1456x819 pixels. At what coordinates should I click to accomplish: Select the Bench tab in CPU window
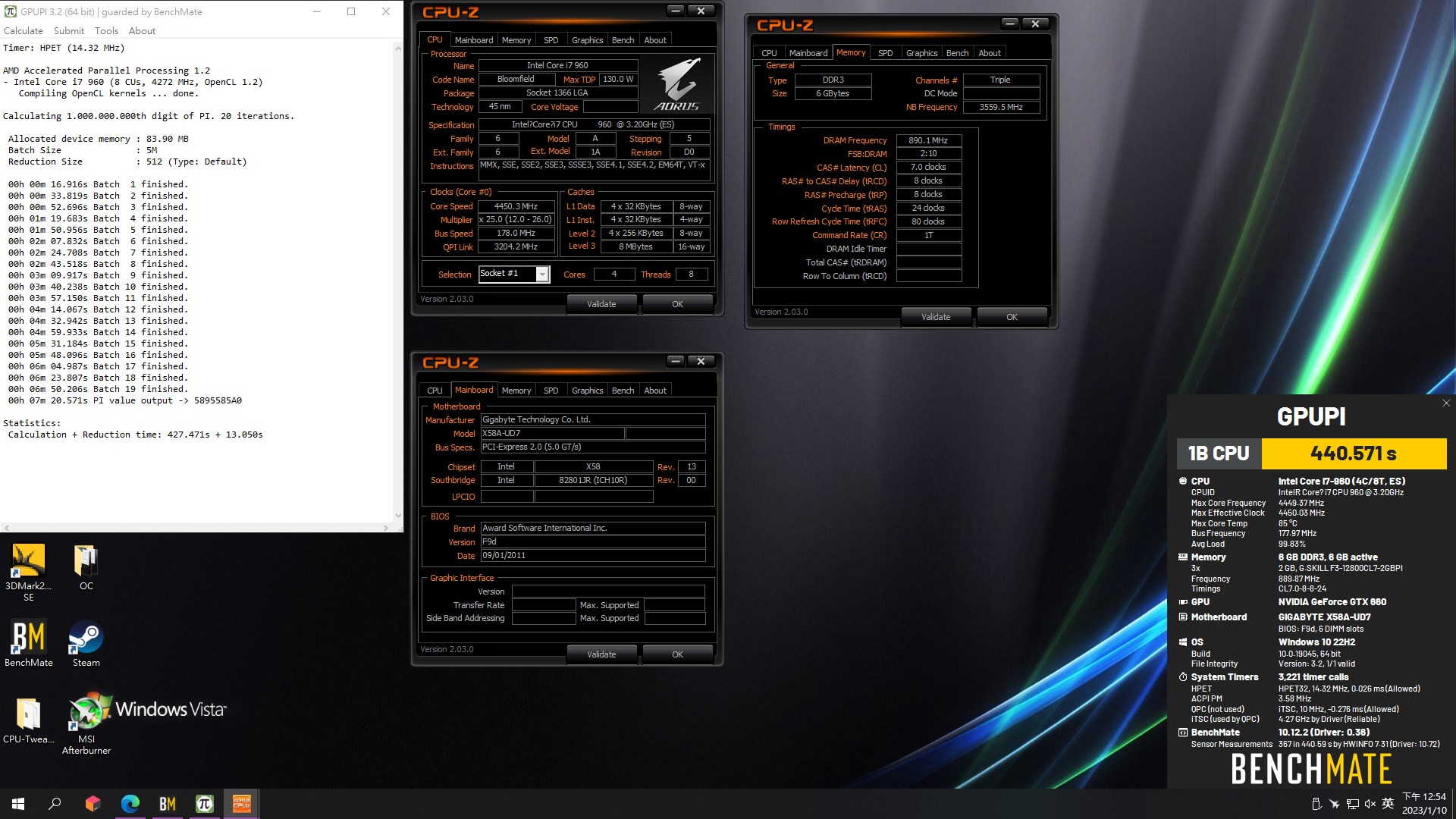(x=623, y=40)
